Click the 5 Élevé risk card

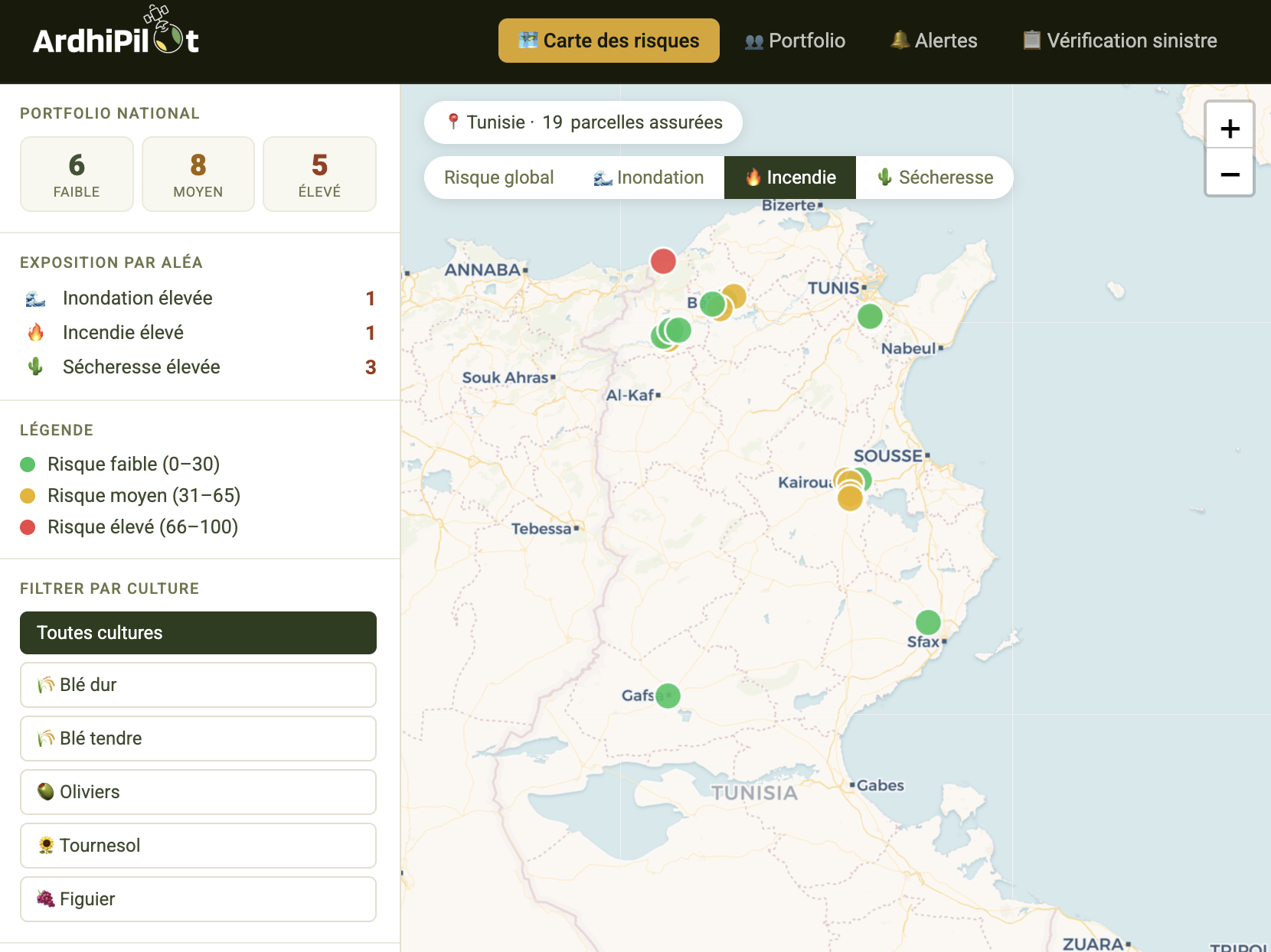click(x=319, y=174)
